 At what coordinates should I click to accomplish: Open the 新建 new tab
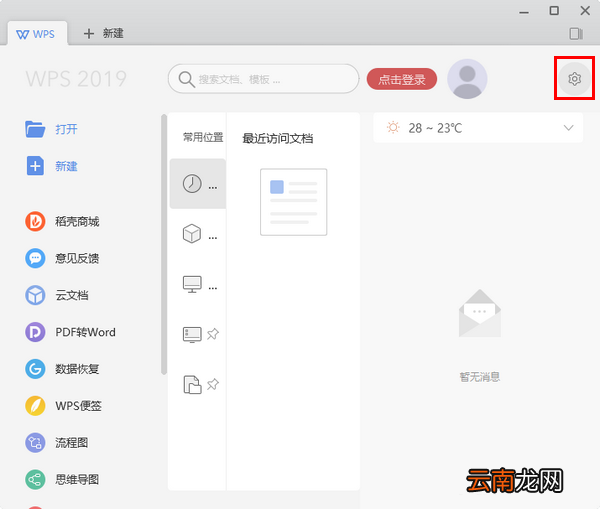tap(103, 34)
